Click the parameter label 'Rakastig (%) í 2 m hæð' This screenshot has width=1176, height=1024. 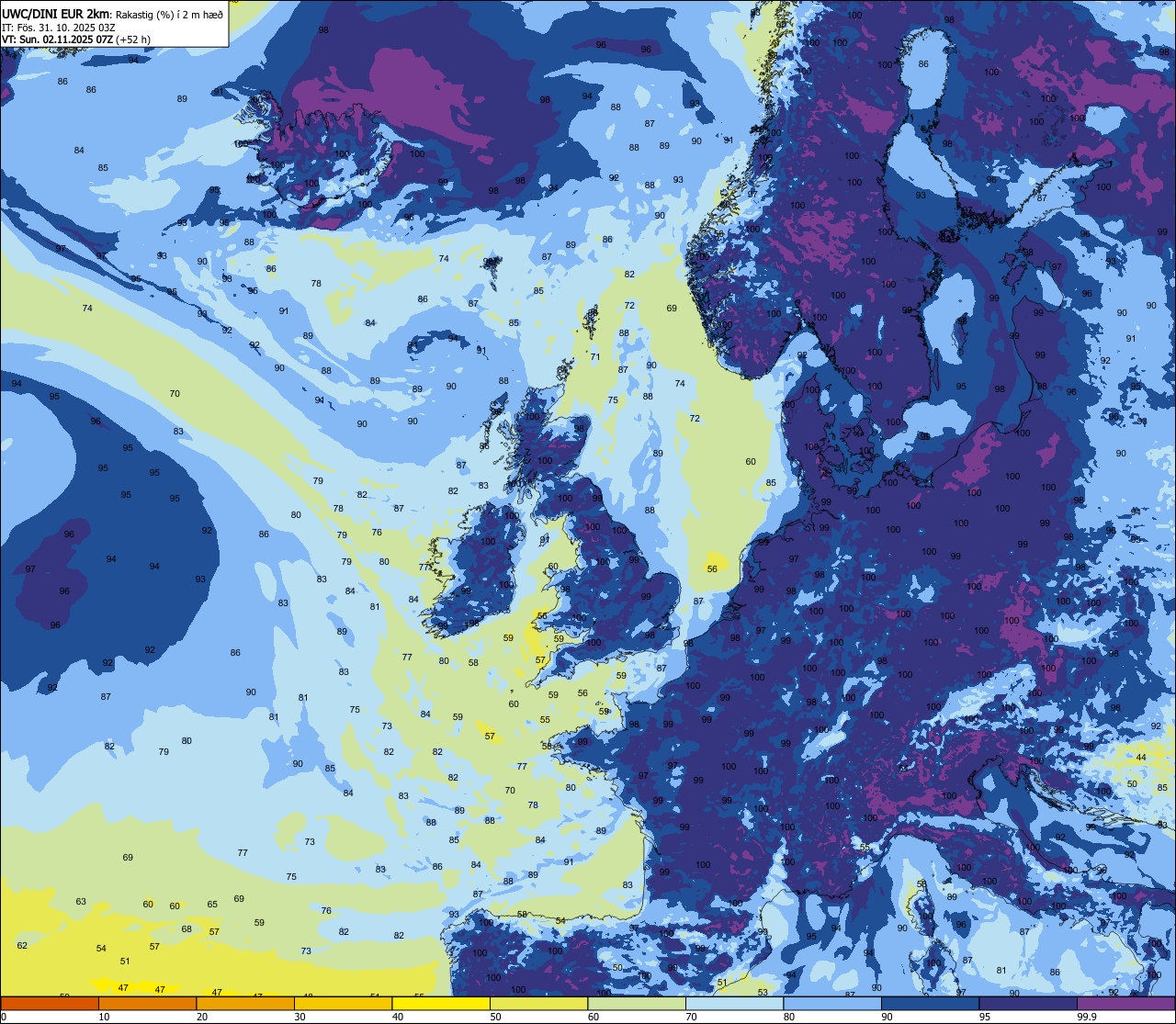169,14
